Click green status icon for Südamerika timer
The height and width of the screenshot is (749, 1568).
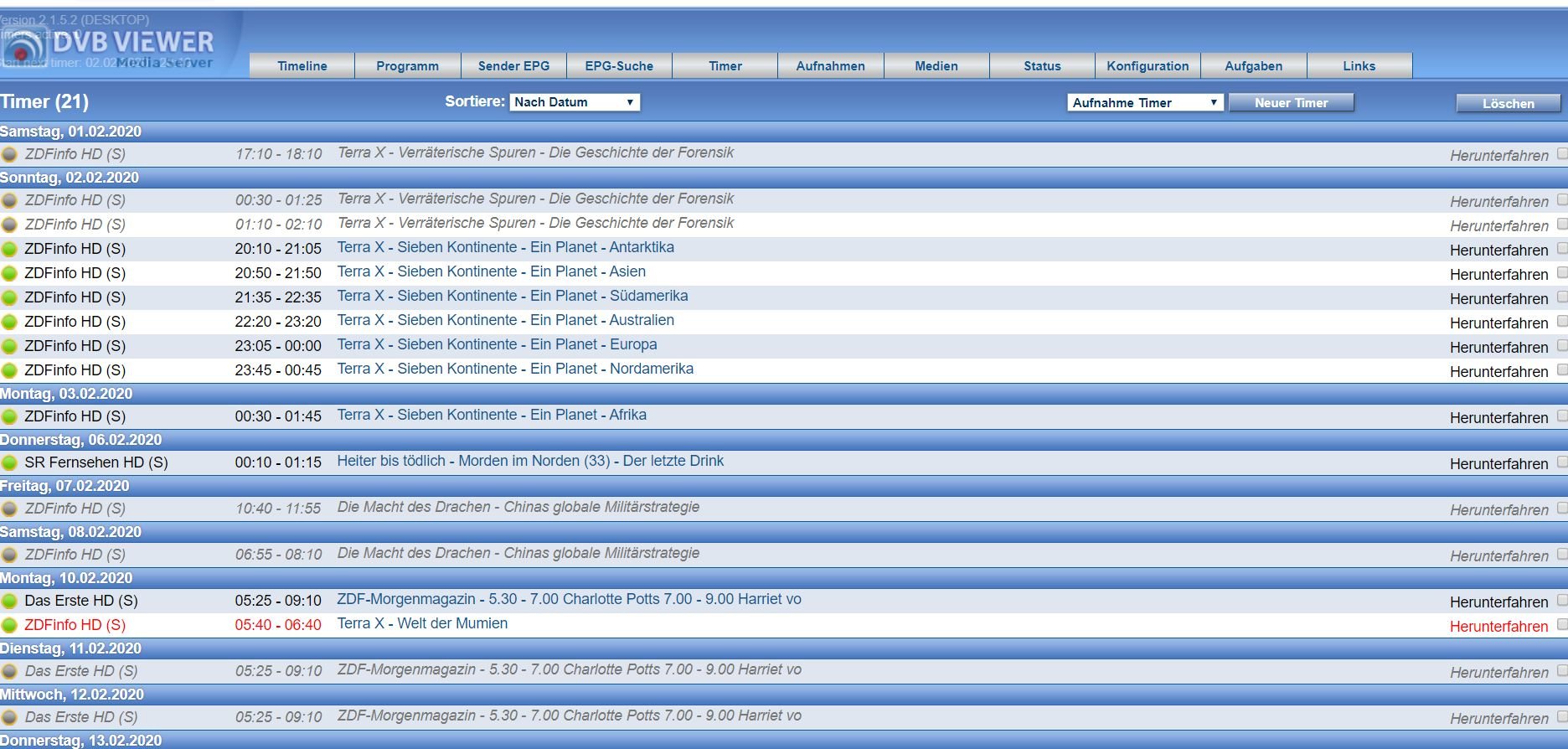tap(10, 297)
